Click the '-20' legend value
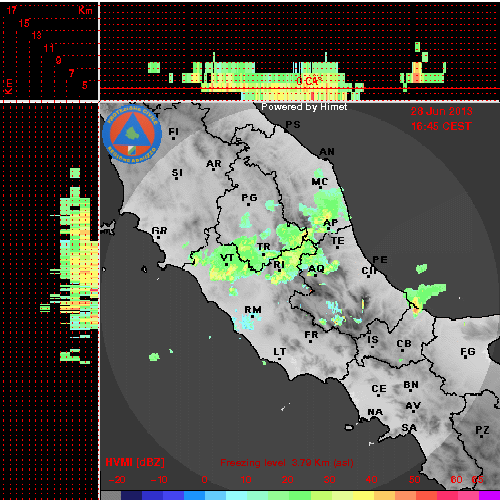 coord(117,480)
